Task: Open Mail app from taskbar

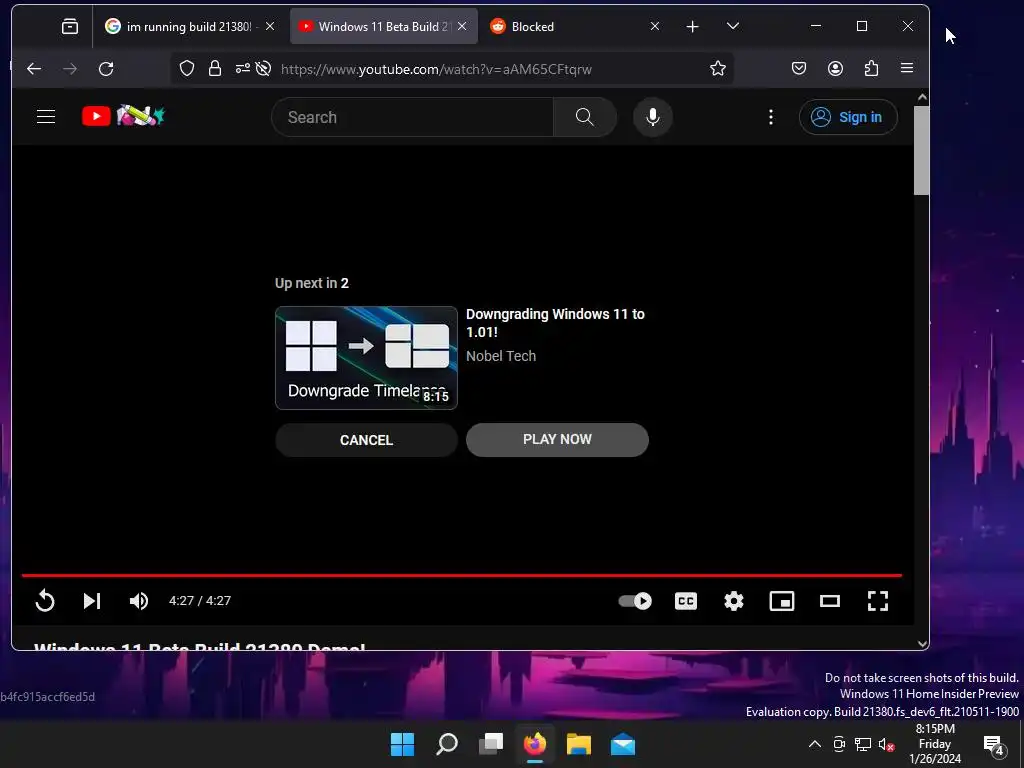Action: pyautogui.click(x=623, y=744)
